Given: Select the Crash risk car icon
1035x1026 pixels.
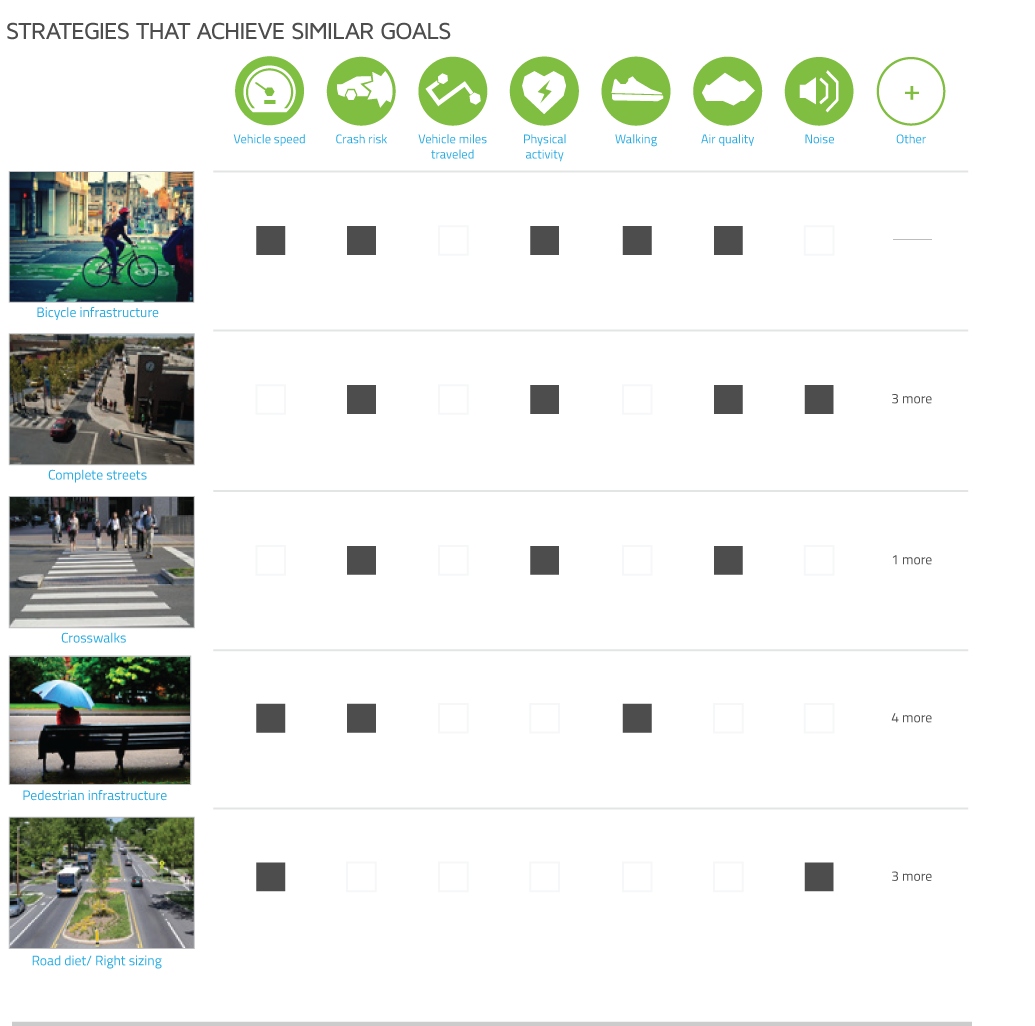Looking at the screenshot, I should click(x=361, y=91).
